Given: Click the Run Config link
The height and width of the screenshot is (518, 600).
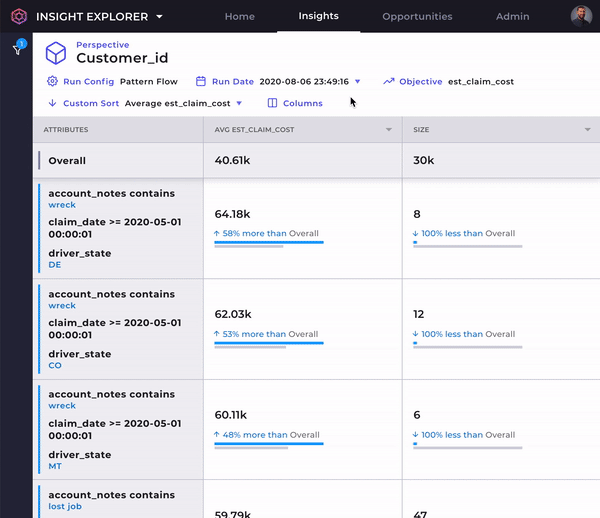Looking at the screenshot, I should [88, 81].
